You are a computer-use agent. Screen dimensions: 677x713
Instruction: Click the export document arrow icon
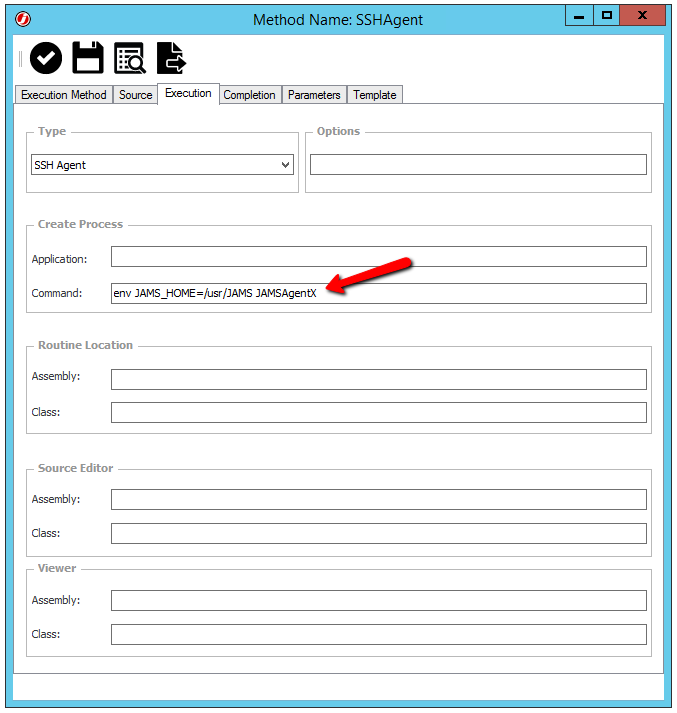171,58
